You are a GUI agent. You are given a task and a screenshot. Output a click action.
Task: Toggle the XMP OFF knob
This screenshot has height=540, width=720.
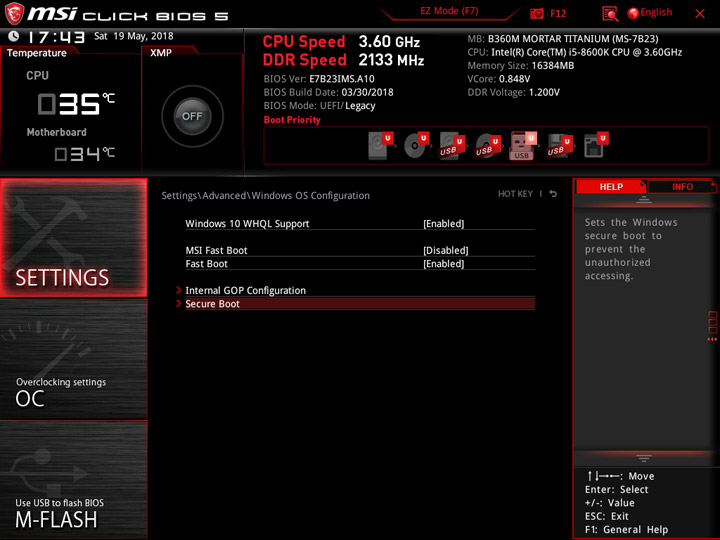[192, 116]
